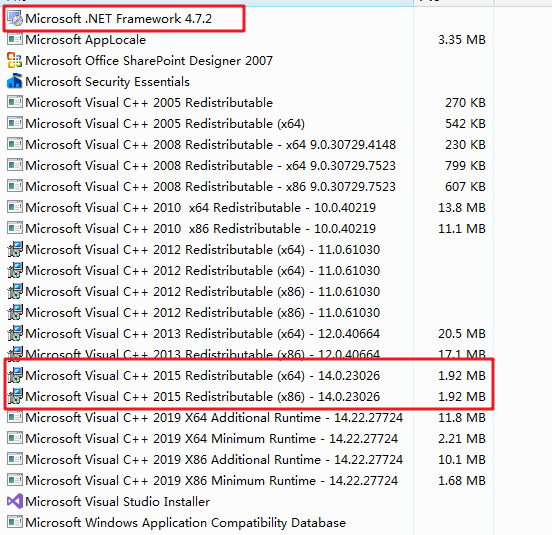
Task: Click icon of Visual C++ 2019 X64 Additional Runtime
Action: 15,417
